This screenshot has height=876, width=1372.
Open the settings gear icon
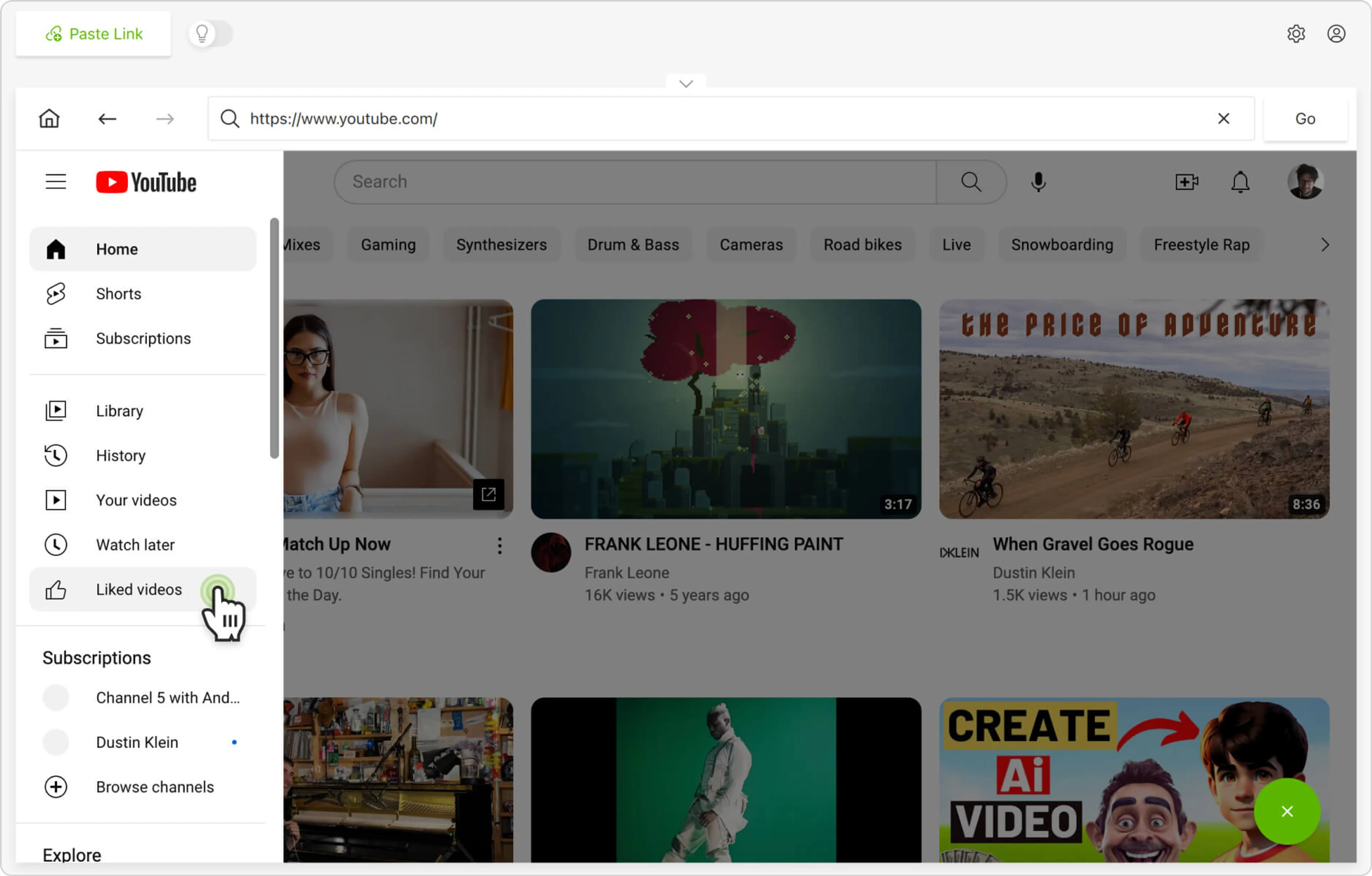pyautogui.click(x=1296, y=34)
